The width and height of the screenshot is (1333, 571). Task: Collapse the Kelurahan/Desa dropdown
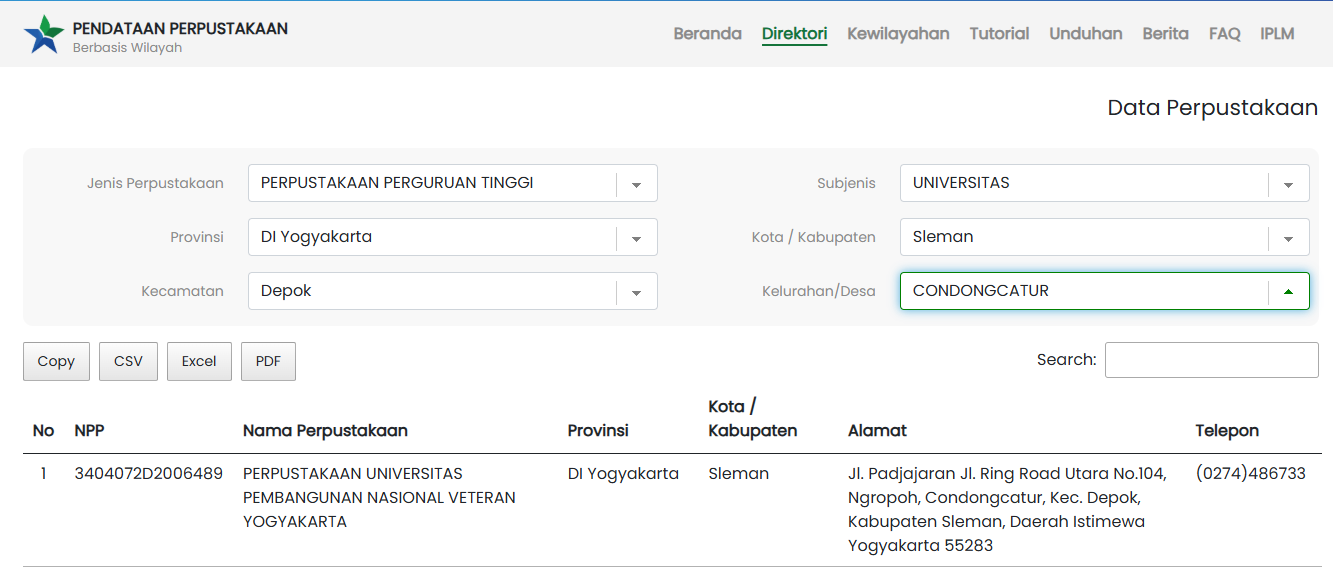click(x=1288, y=292)
